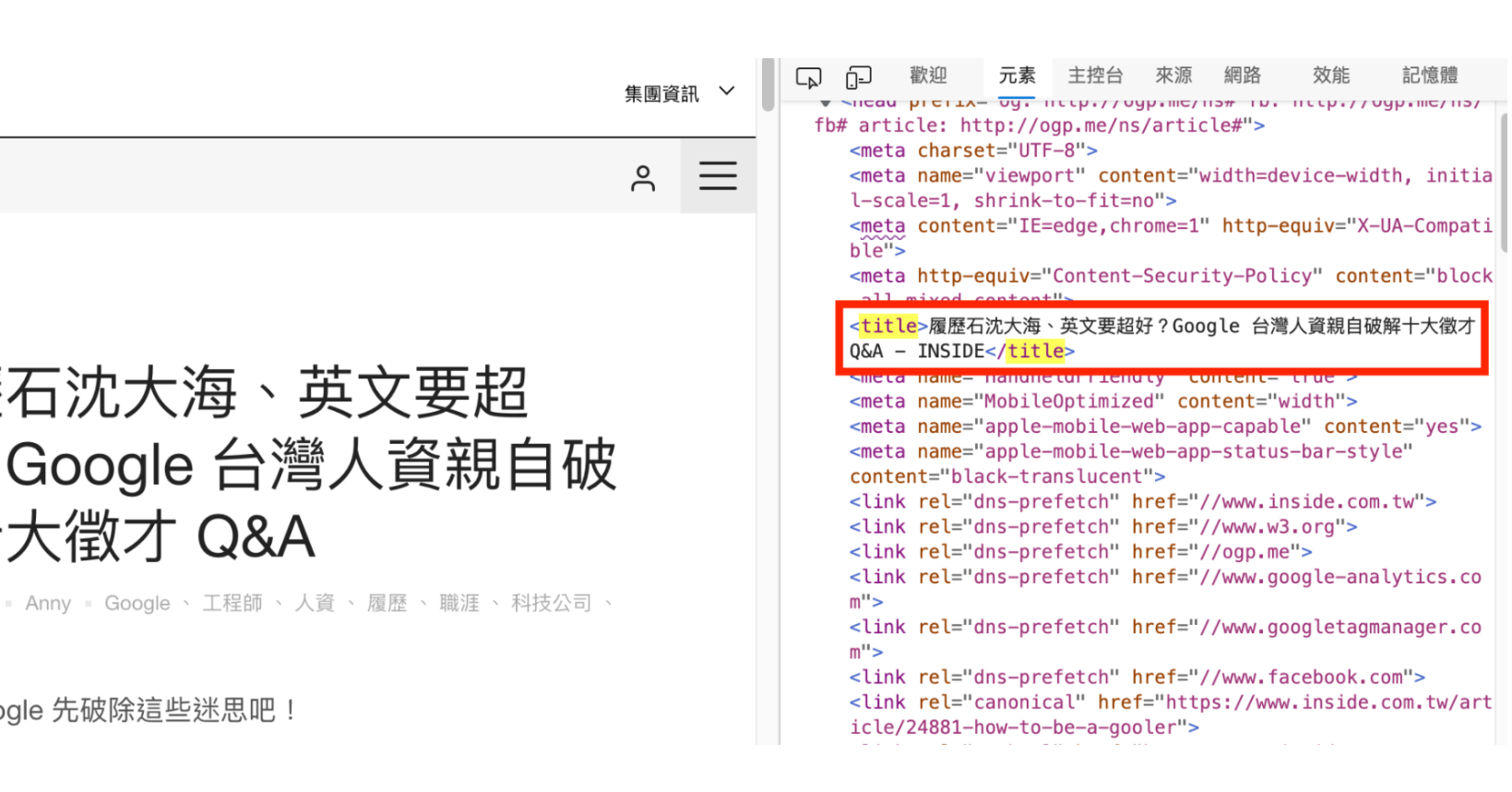
Task: Open the user account icon
Action: [643, 178]
